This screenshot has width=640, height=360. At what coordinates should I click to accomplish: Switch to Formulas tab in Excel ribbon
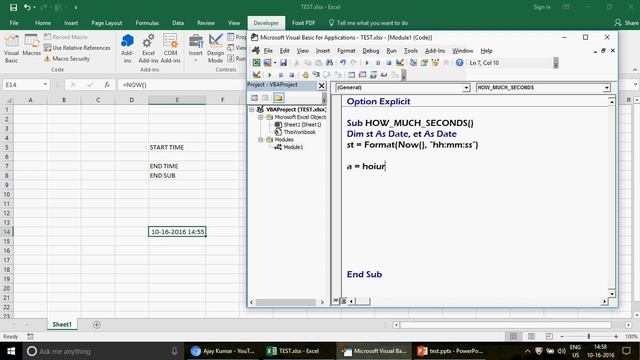(147, 23)
